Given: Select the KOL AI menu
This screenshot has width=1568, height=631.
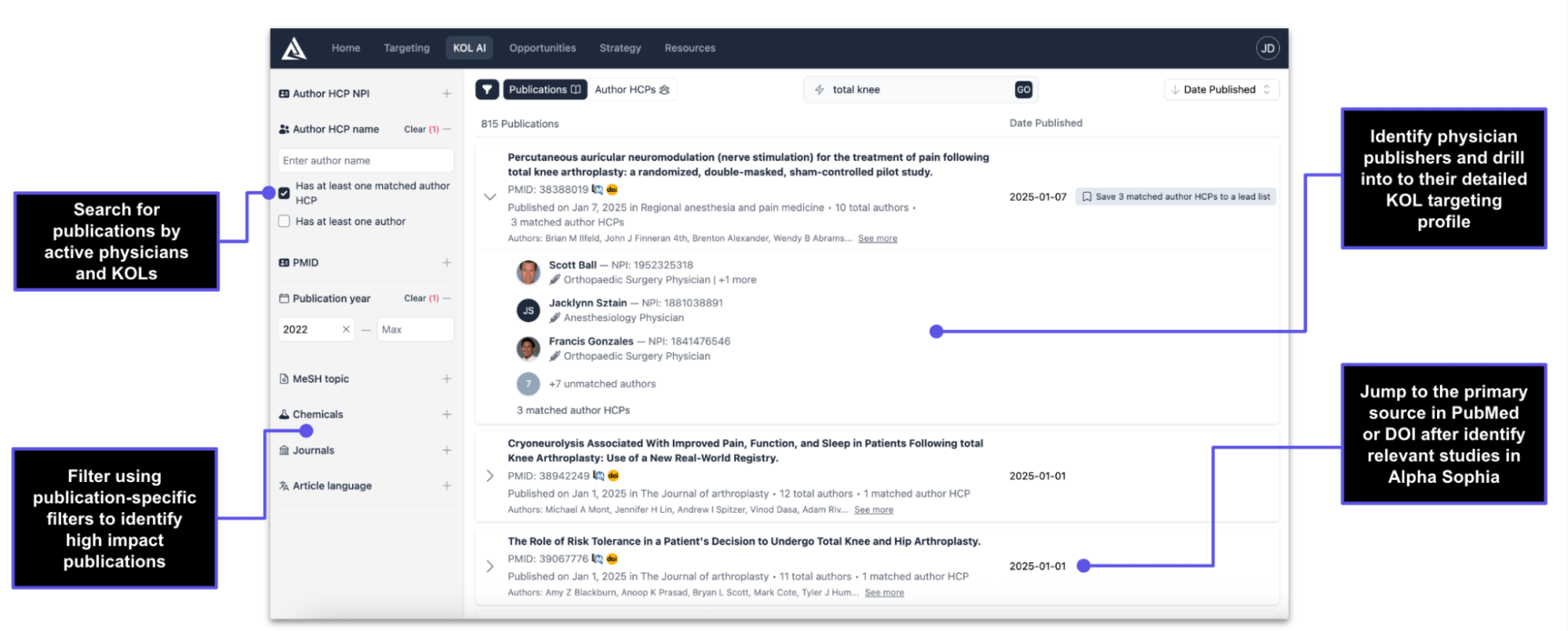Looking at the screenshot, I should point(469,48).
